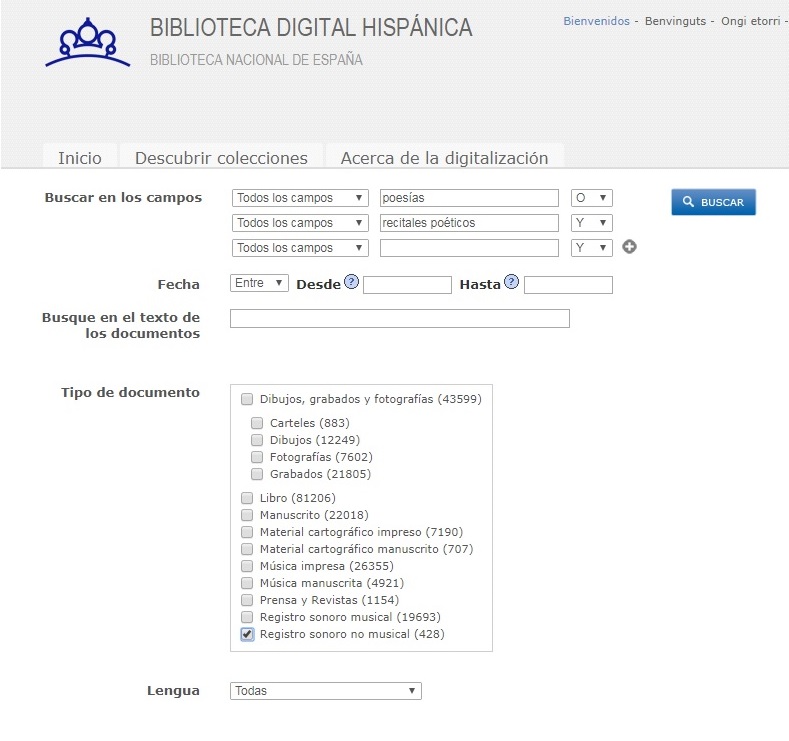Viewport: 789px width, 741px height.
Task: Open the third 'Todos los campos' dropdown
Action: (x=300, y=248)
